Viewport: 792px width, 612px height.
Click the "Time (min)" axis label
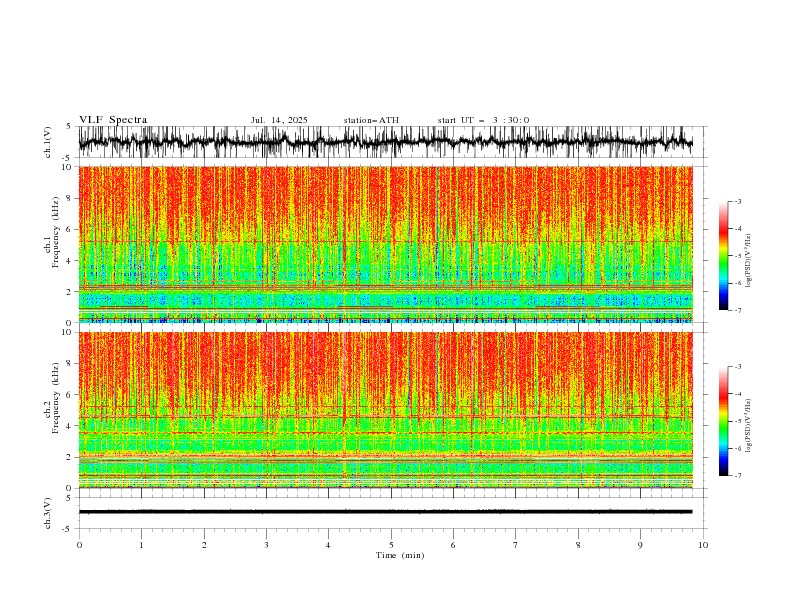[400, 555]
